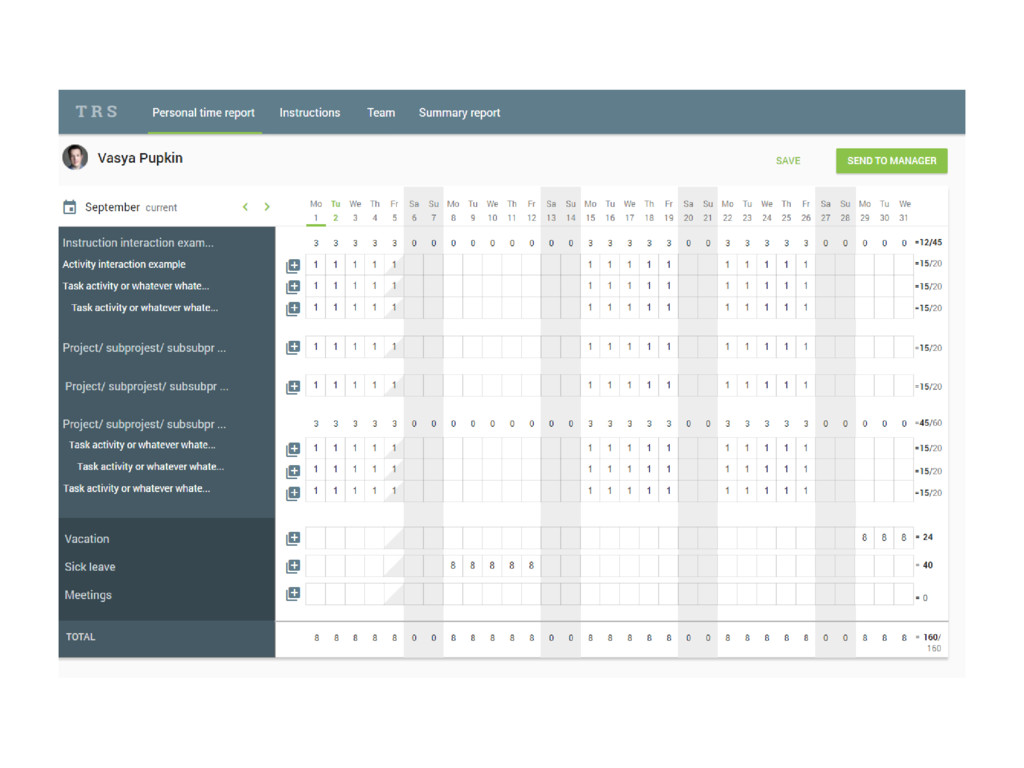
Task: Open the Team tab
Action: [381, 112]
